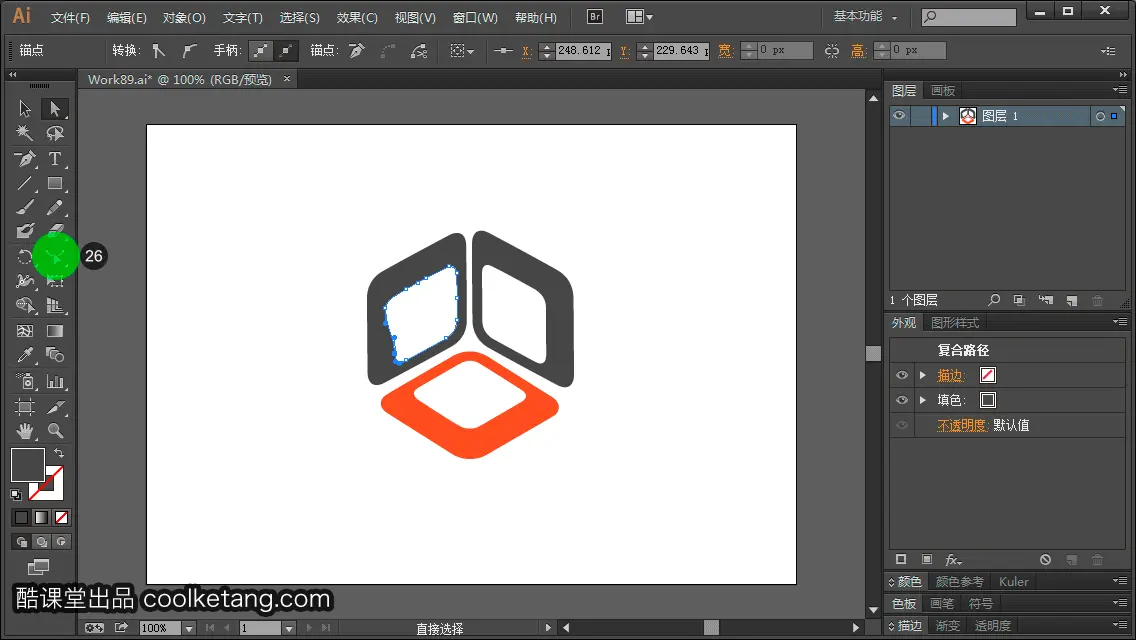The image size is (1136, 640).
Task: Click the remove selected anchor points icon
Action: pos(356,51)
